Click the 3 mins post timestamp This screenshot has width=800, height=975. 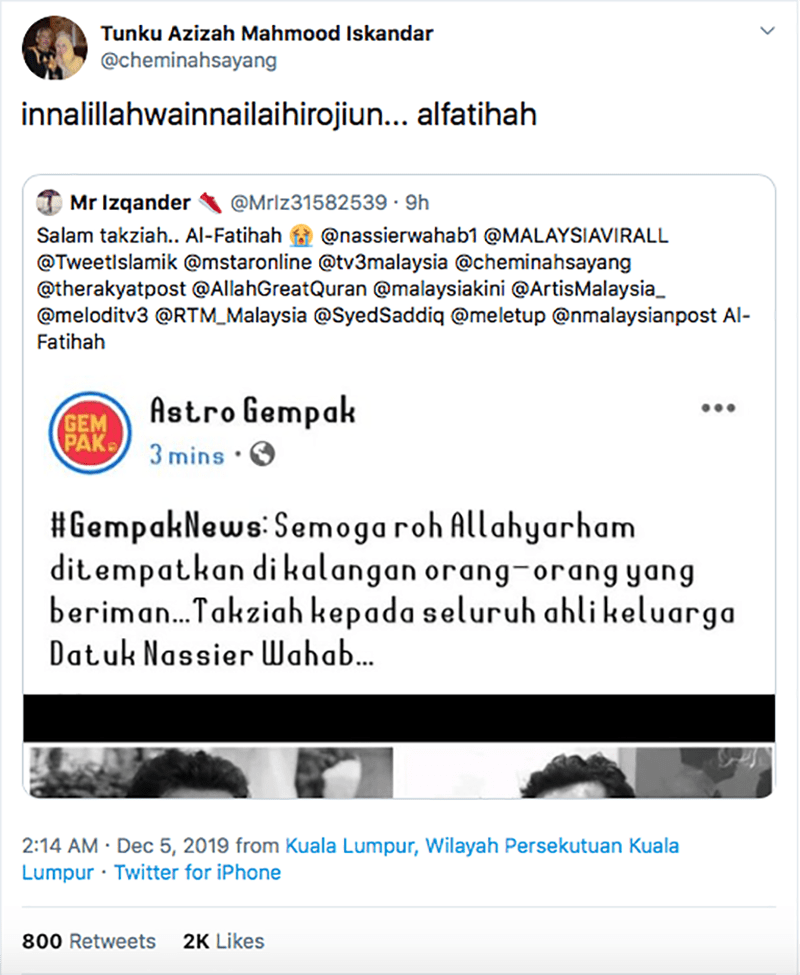(186, 455)
